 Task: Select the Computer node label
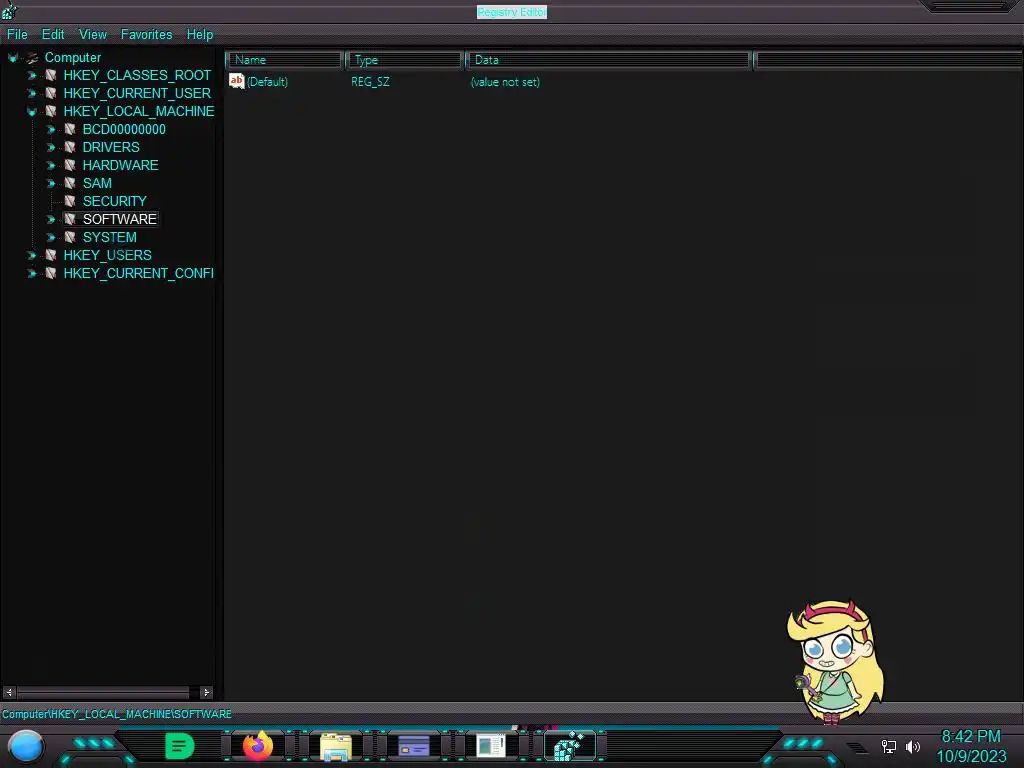click(x=72, y=57)
